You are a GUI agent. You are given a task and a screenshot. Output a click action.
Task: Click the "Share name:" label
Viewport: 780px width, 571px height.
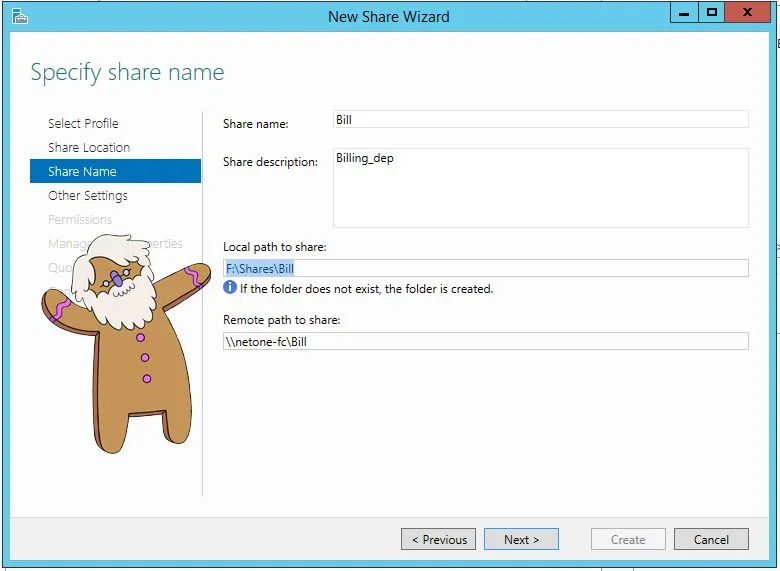tap(256, 124)
